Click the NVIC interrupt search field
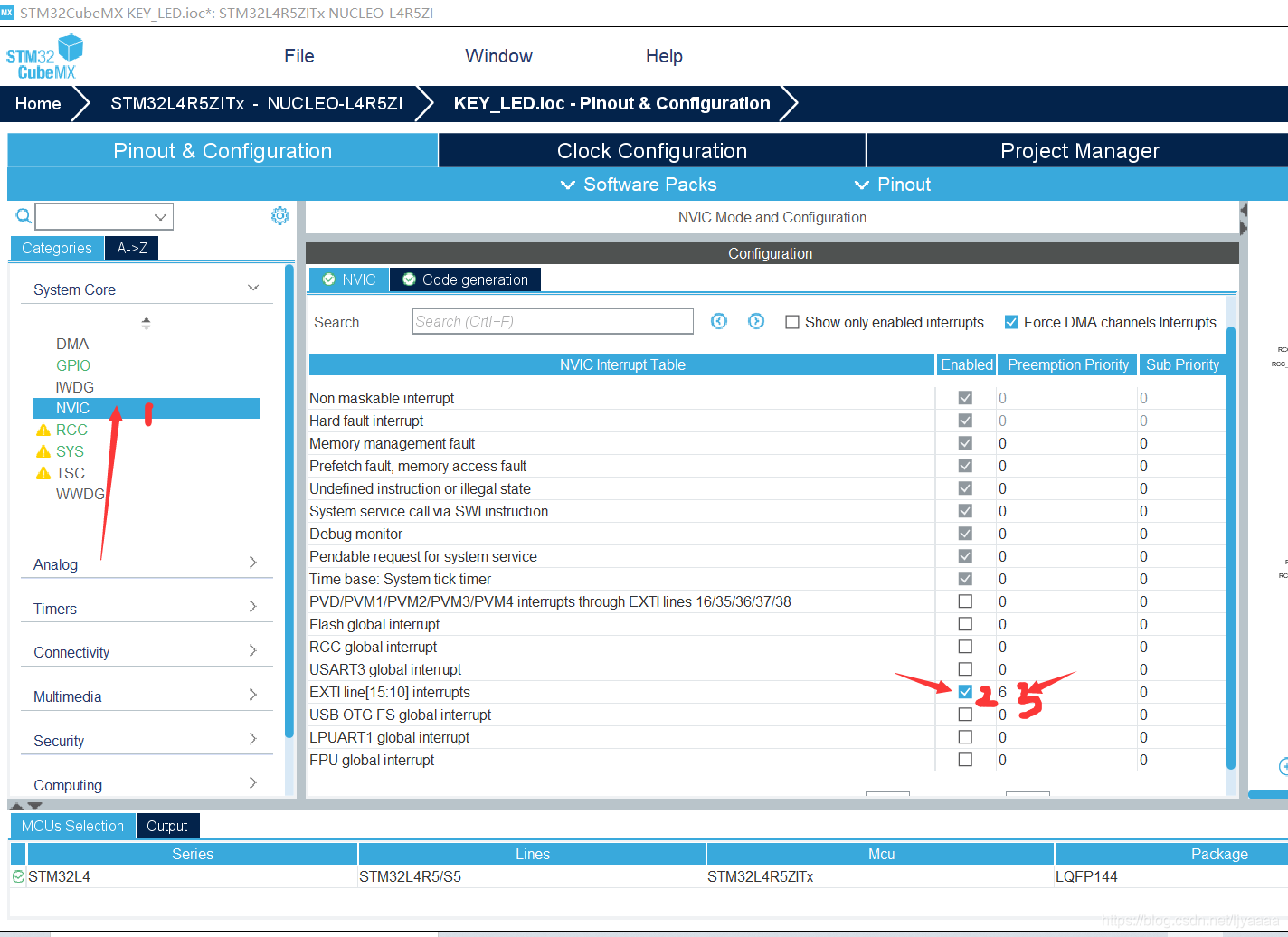1288x937 pixels. [x=553, y=321]
